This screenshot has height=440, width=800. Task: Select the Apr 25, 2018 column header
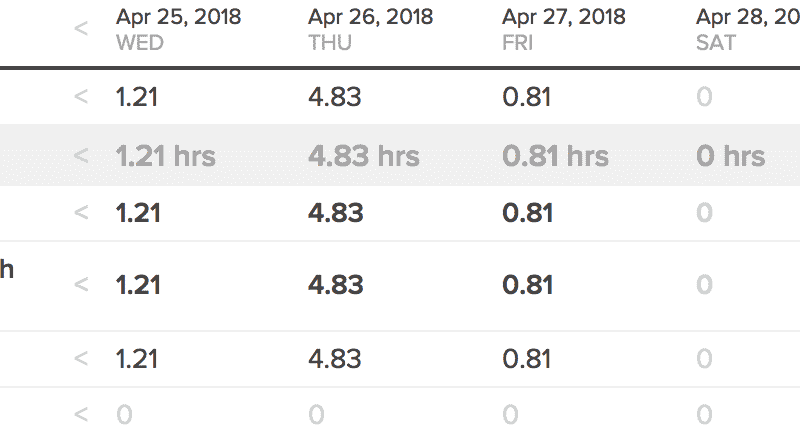coord(178,28)
